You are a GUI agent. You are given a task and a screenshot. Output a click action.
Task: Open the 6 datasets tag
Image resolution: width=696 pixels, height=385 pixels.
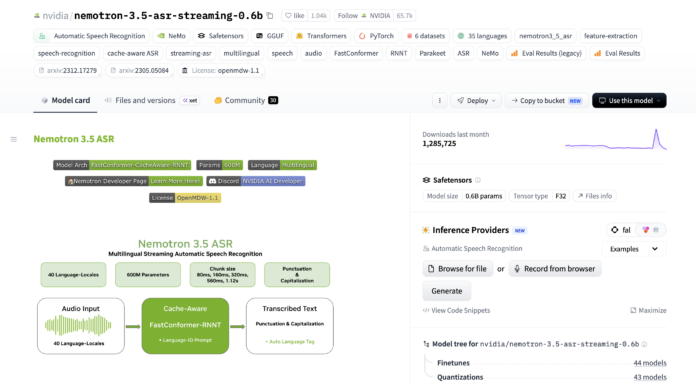tap(425, 36)
